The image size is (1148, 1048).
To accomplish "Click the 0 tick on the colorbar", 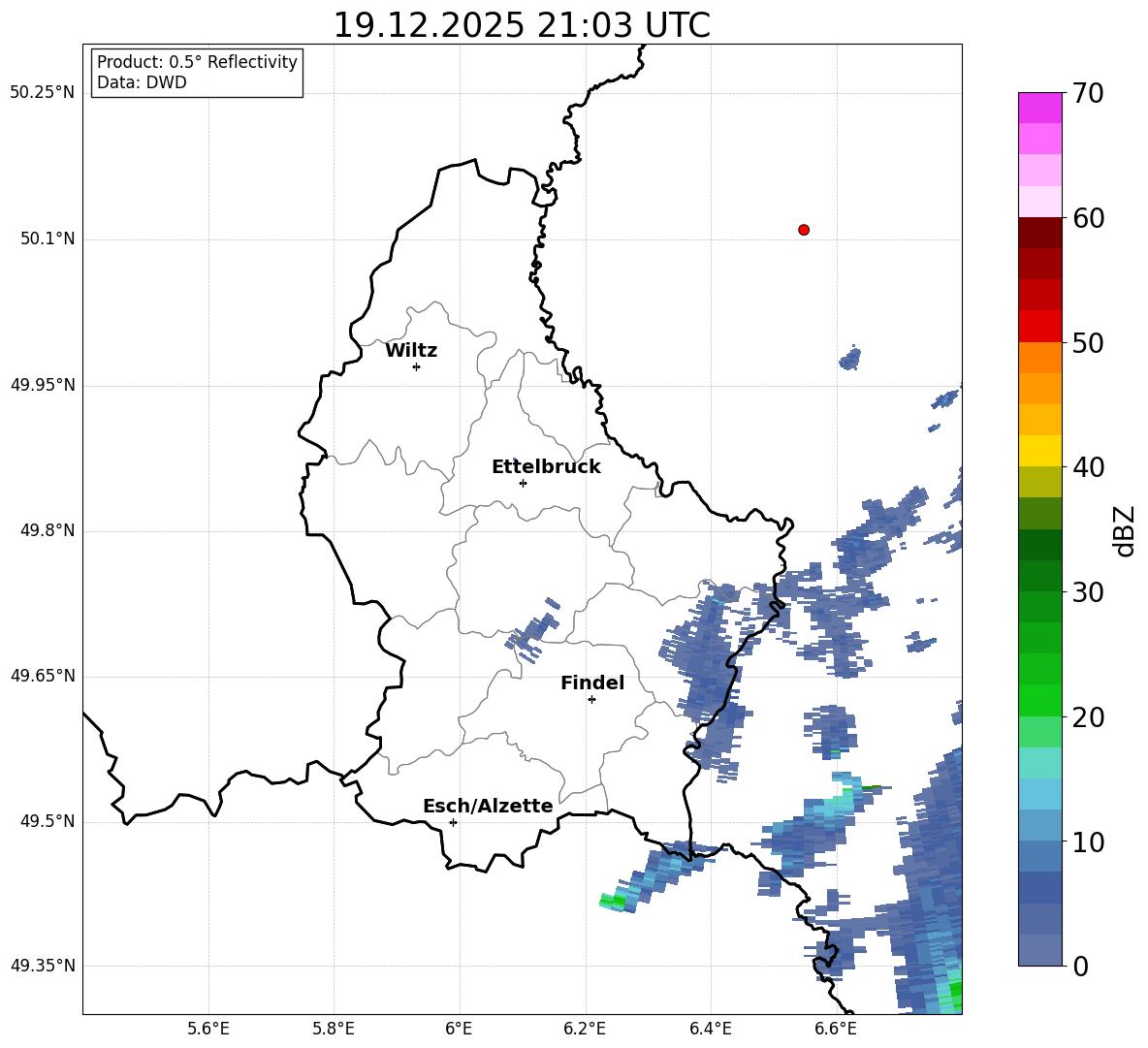I will pyautogui.click(x=1081, y=966).
